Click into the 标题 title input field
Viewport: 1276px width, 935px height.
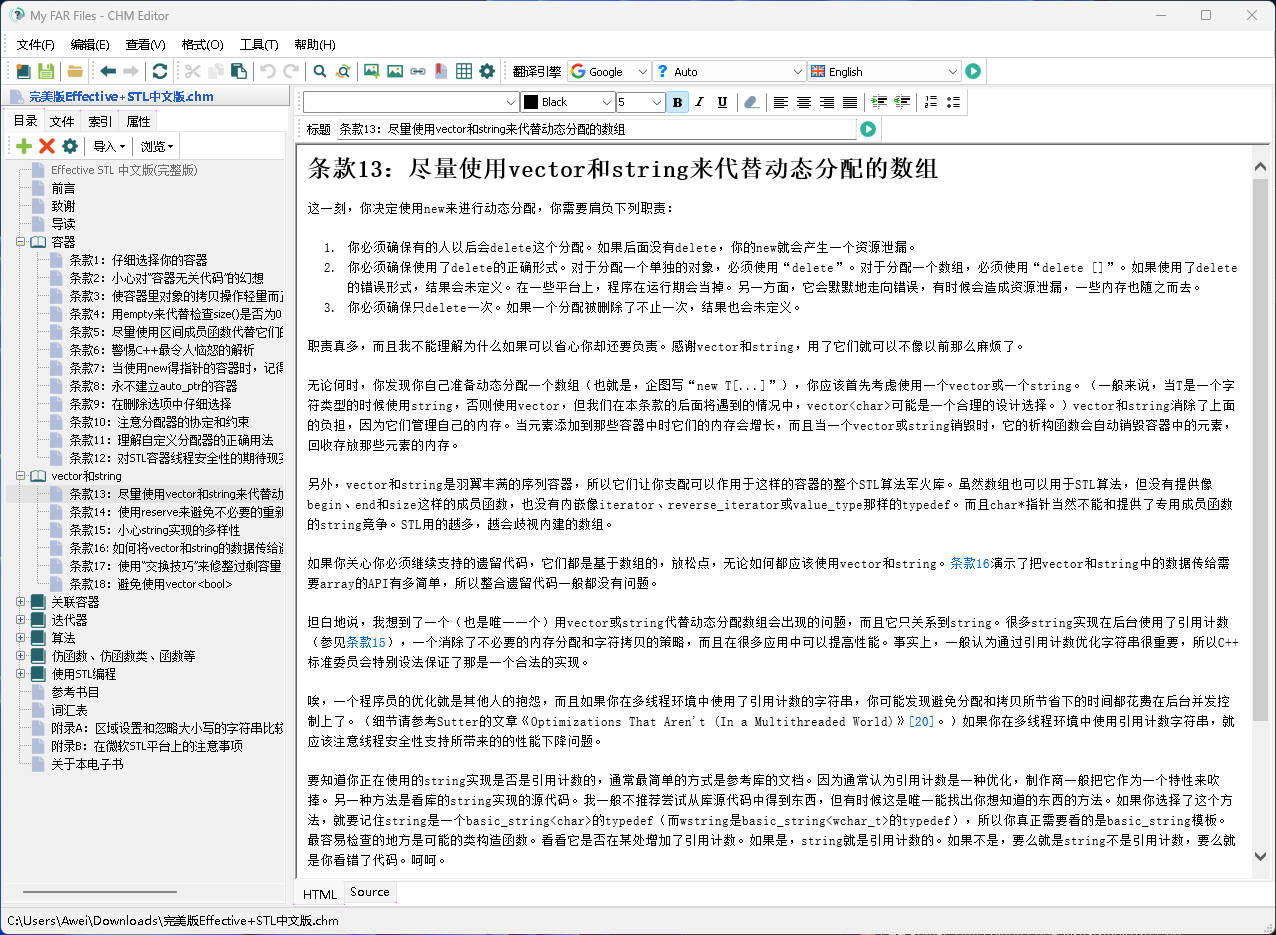(595, 129)
